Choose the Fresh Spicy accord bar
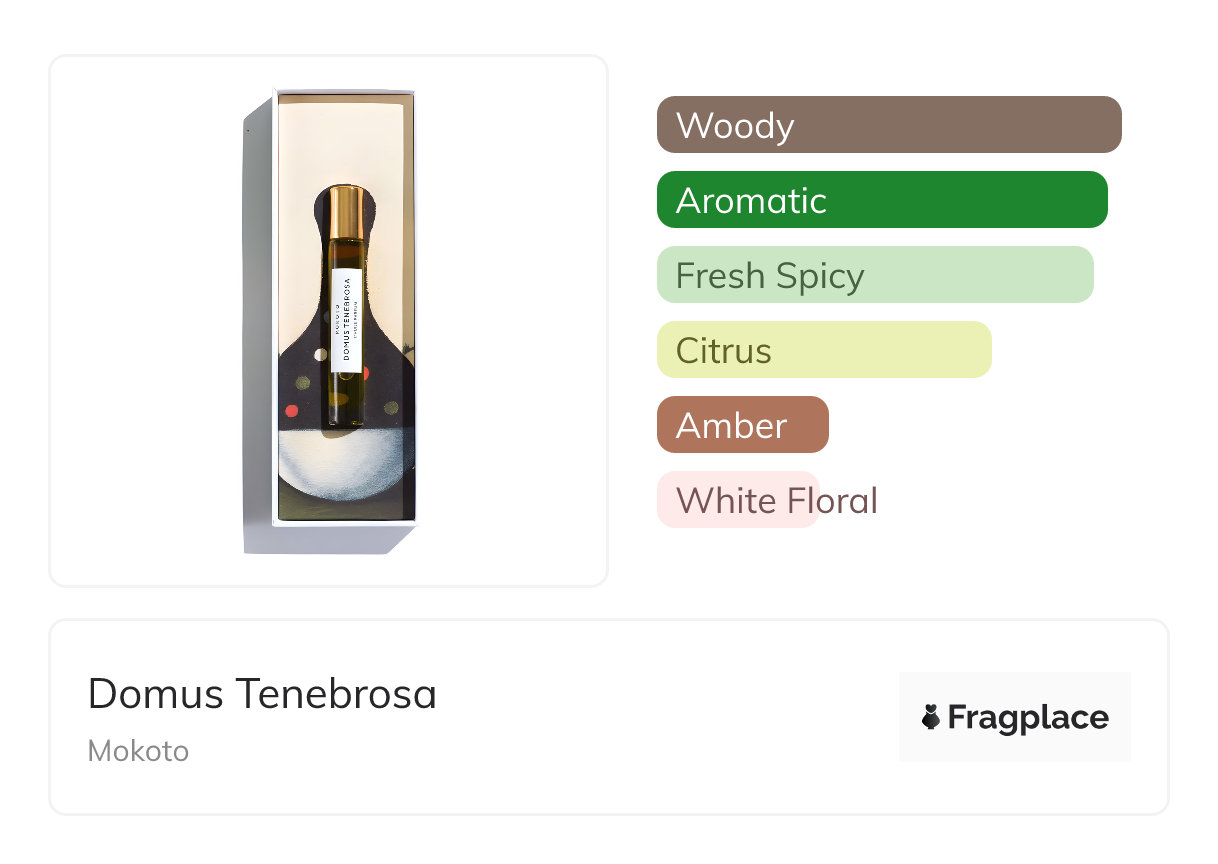Image resolution: width=1218 pixels, height=864 pixels. click(874, 275)
